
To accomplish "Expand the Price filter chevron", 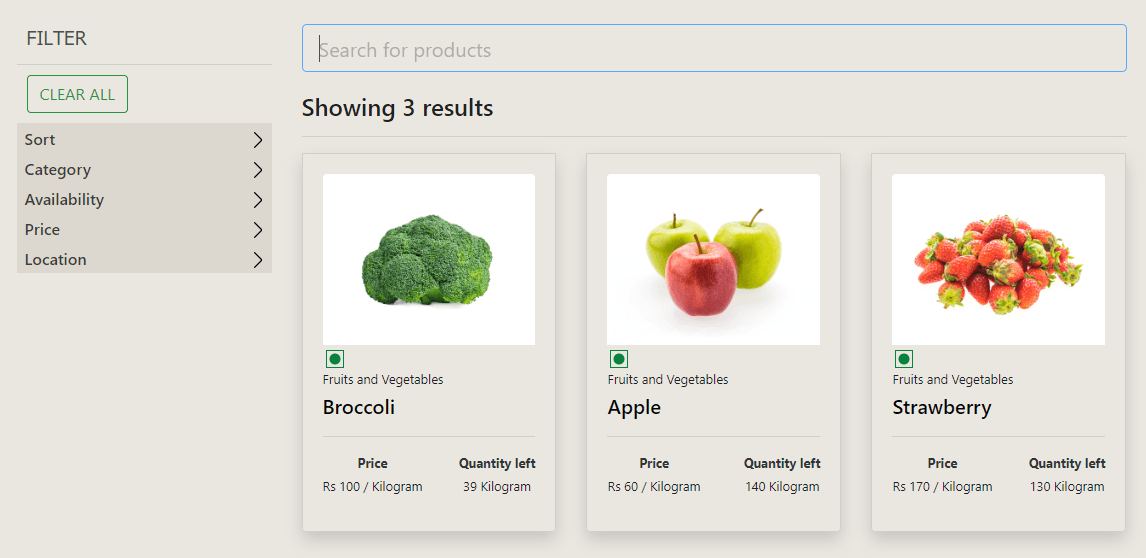I will point(257,230).
